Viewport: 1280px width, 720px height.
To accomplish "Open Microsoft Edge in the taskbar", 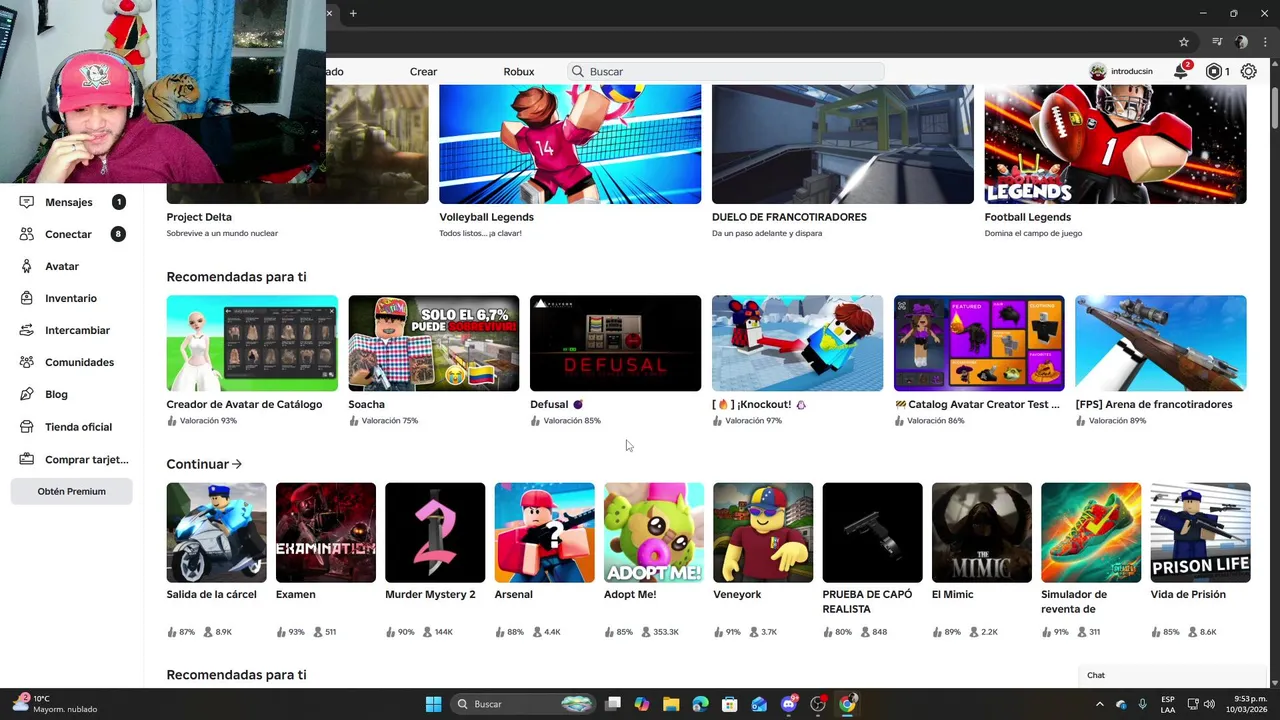I will coord(700,704).
